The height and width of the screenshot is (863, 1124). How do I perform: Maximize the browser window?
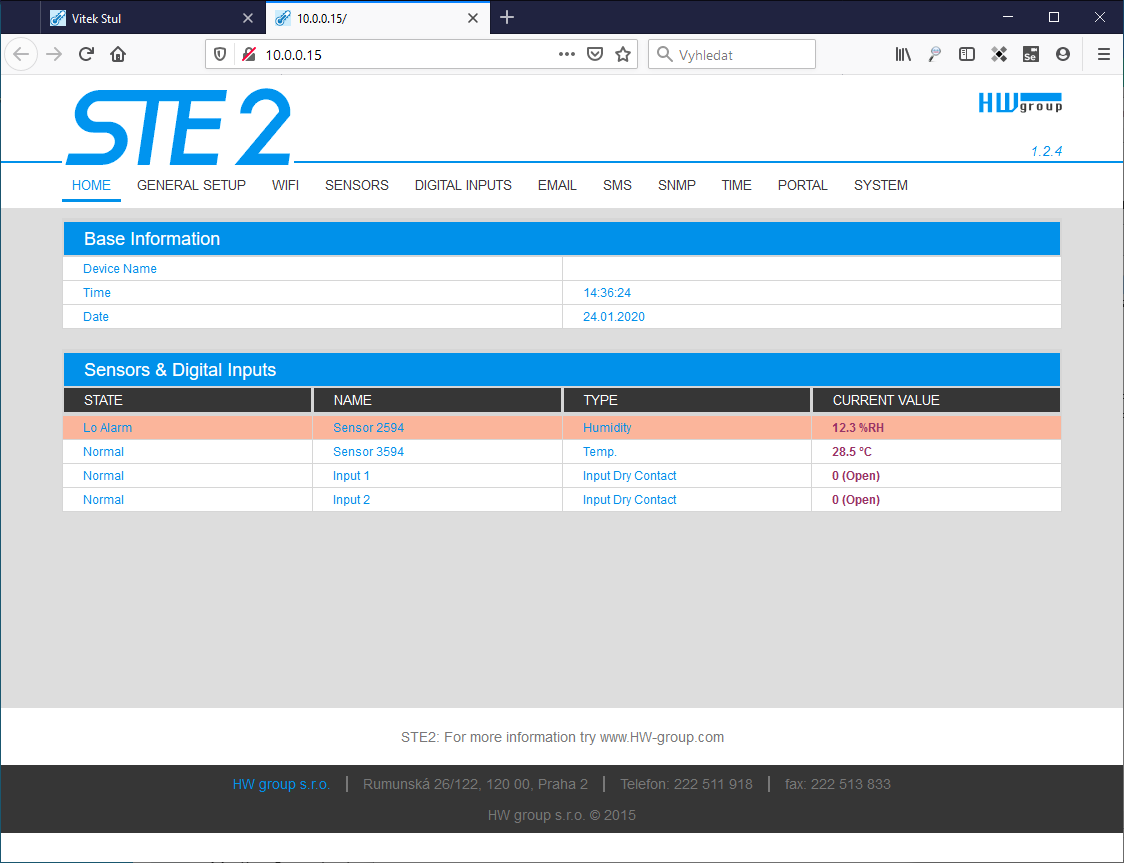pyautogui.click(x=1054, y=17)
